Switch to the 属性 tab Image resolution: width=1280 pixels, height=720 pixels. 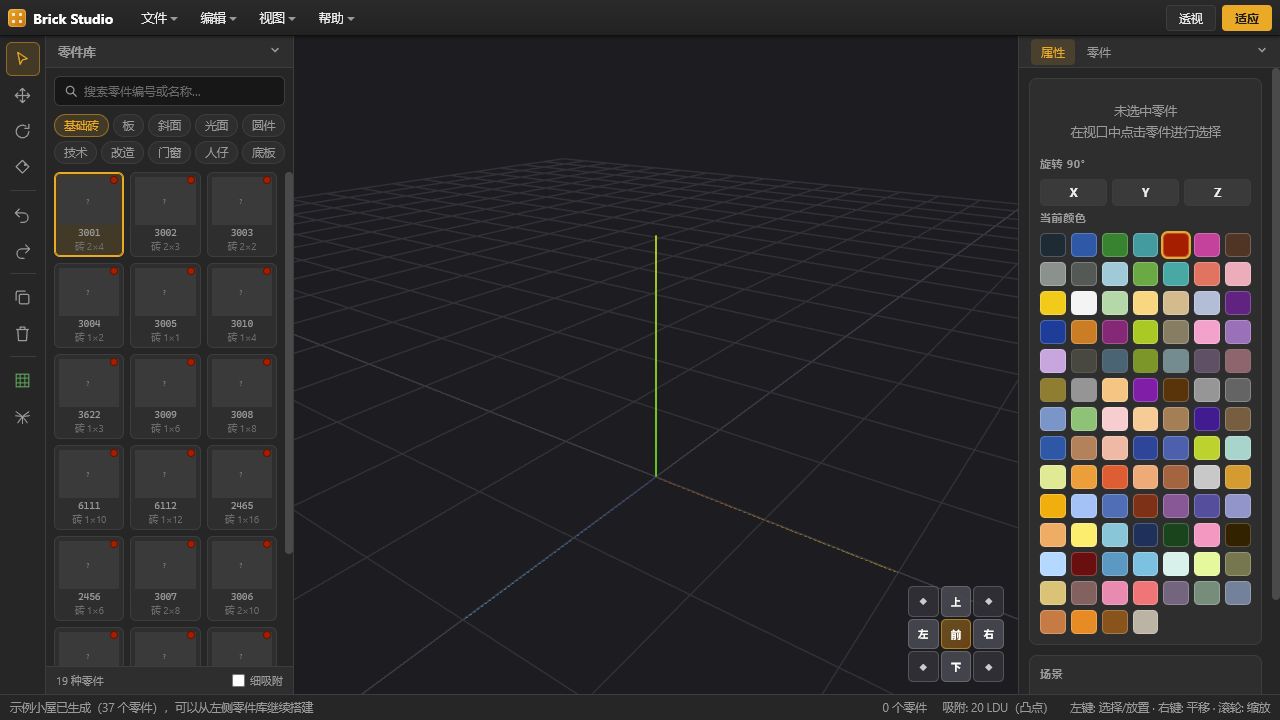tap(1053, 52)
